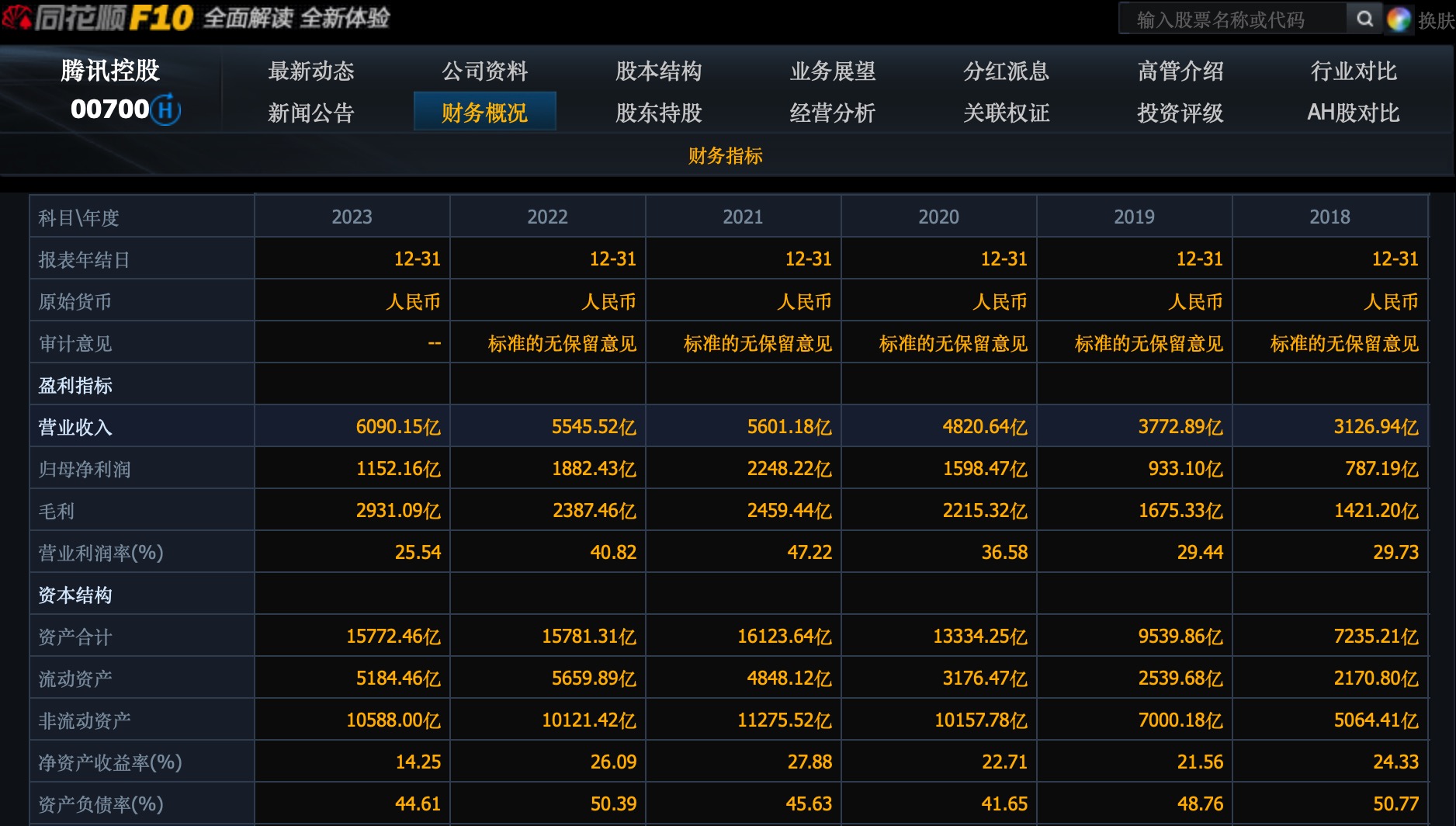Select the 财务指标 sub-tab
The width and height of the screenshot is (1456, 826).
[x=724, y=155]
